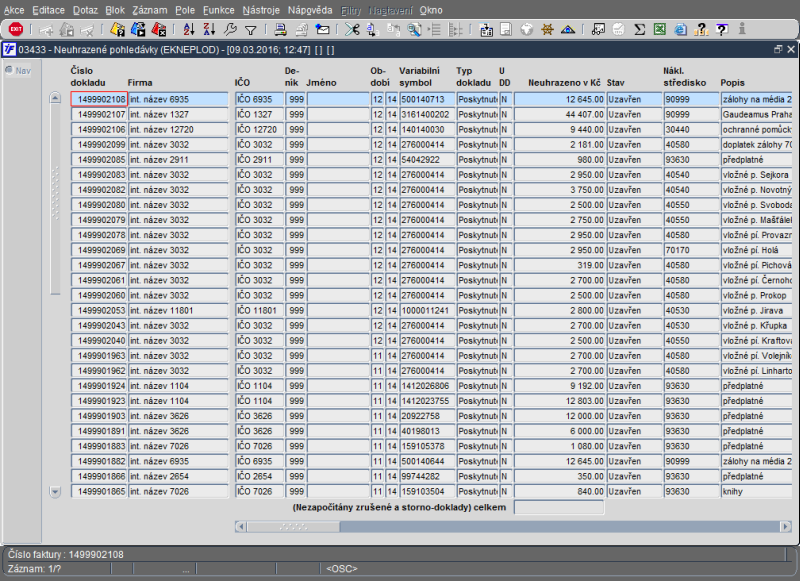Click the vertical record scrollbar thumb
Image resolution: width=800 pixels, height=581 pixels.
click(x=55, y=199)
